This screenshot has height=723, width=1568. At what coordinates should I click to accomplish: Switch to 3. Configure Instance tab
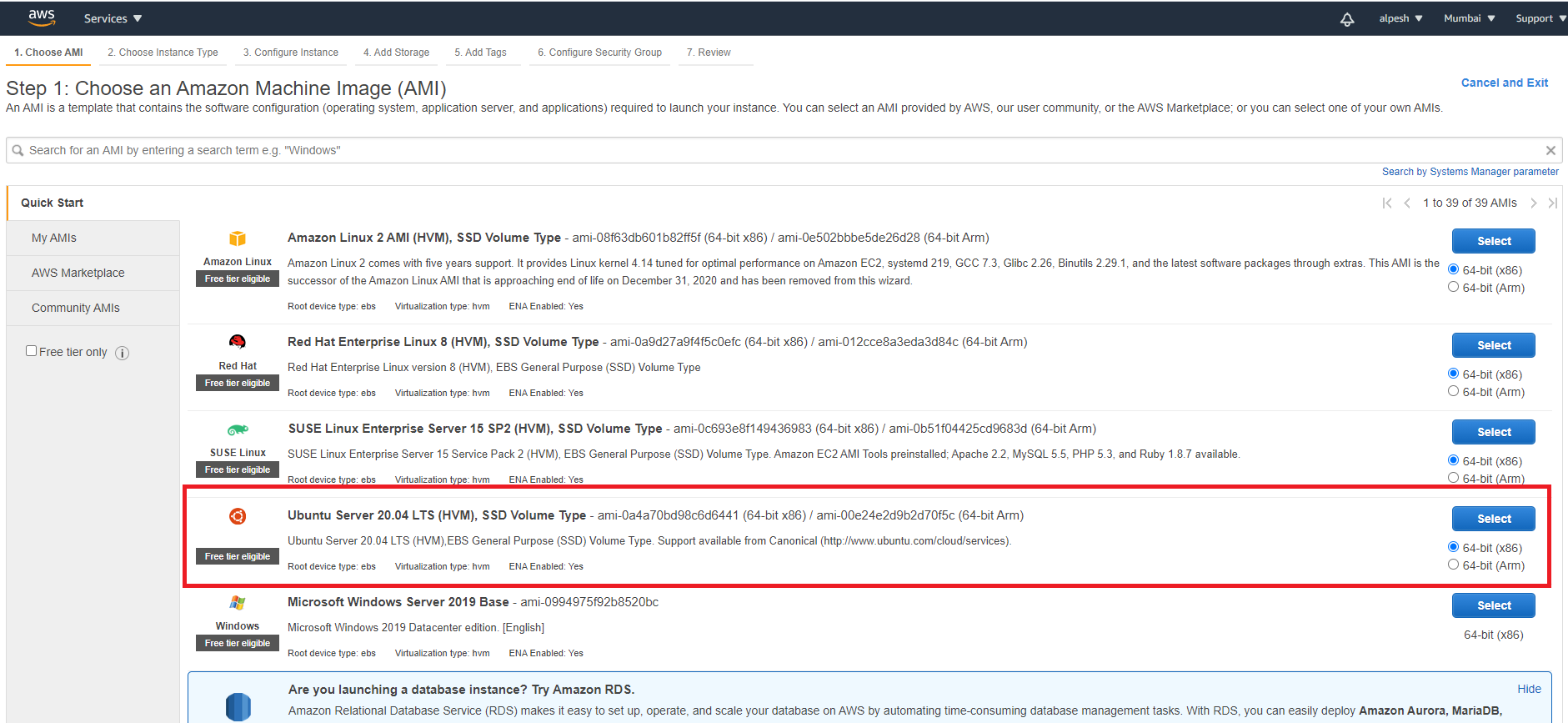click(x=291, y=53)
